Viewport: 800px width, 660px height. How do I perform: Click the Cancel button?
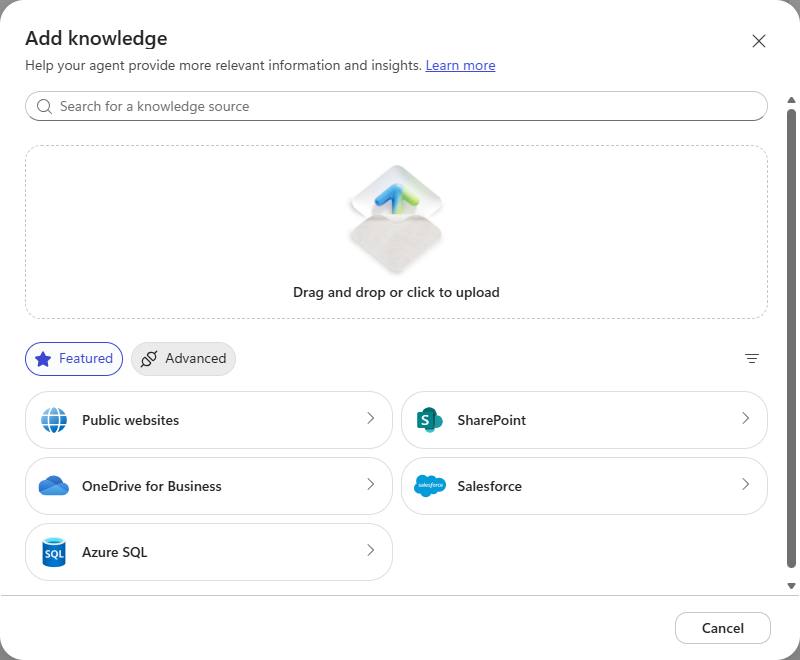pyautogui.click(x=722, y=628)
